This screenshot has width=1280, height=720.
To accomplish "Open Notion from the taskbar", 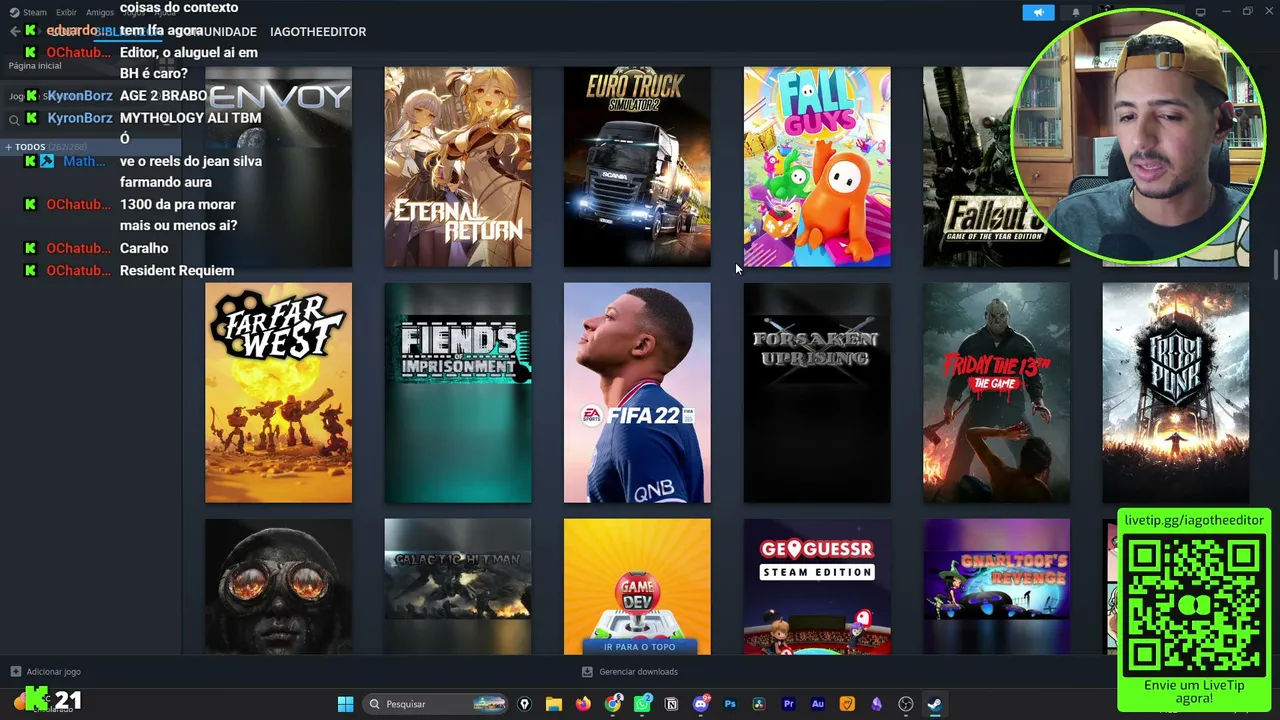I will point(671,704).
